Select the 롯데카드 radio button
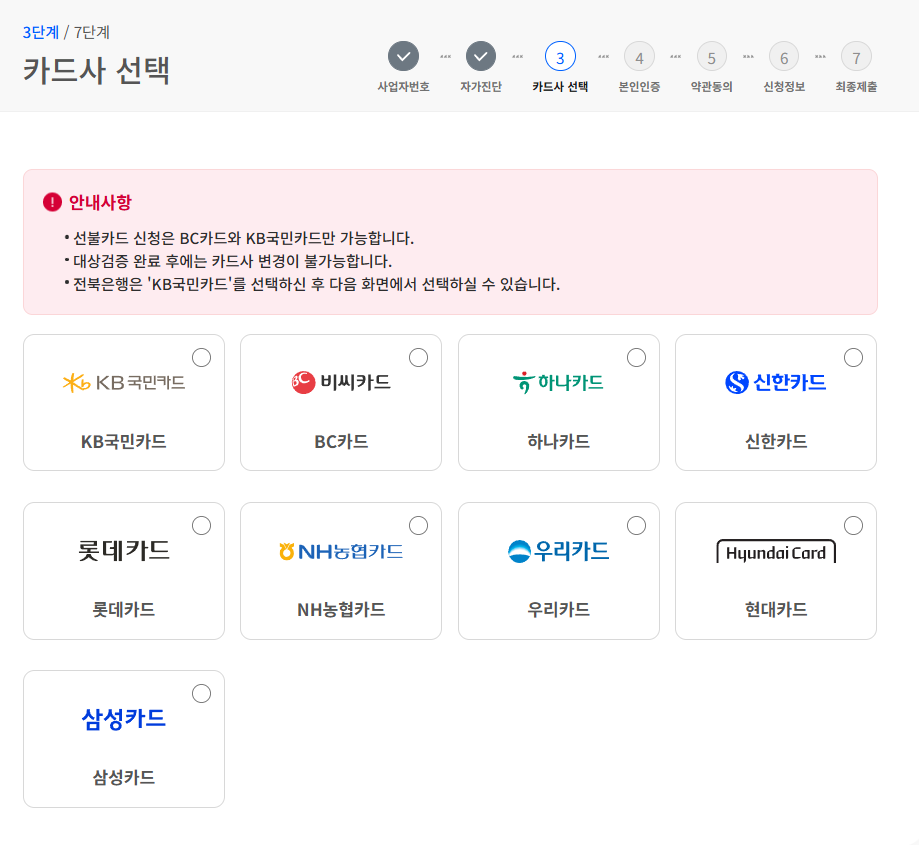 pyautogui.click(x=201, y=526)
